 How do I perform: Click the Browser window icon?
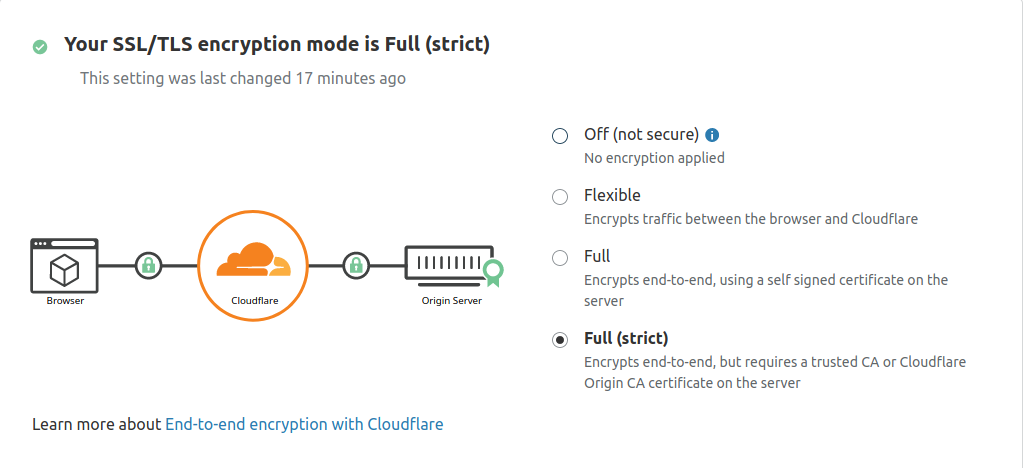pyautogui.click(x=64, y=265)
